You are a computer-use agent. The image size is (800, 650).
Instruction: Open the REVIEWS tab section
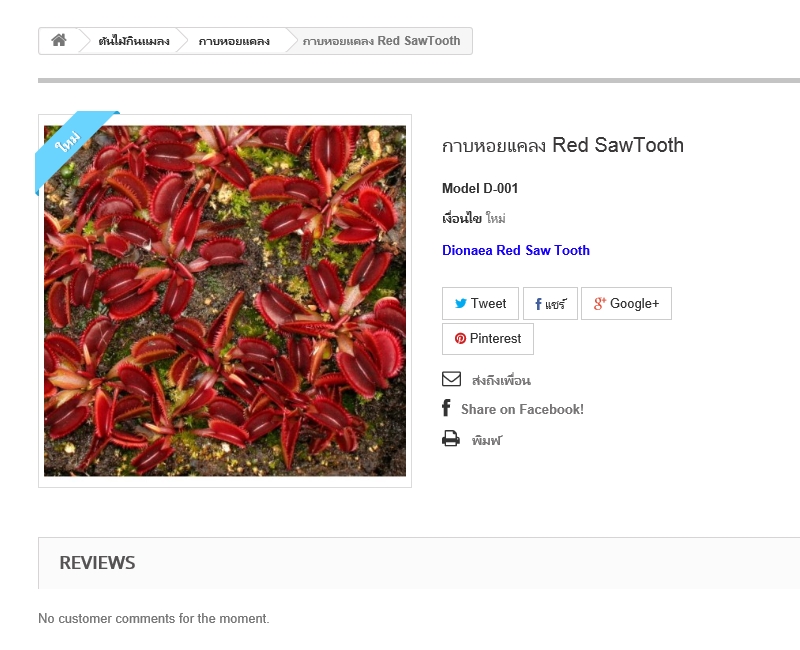[97, 563]
